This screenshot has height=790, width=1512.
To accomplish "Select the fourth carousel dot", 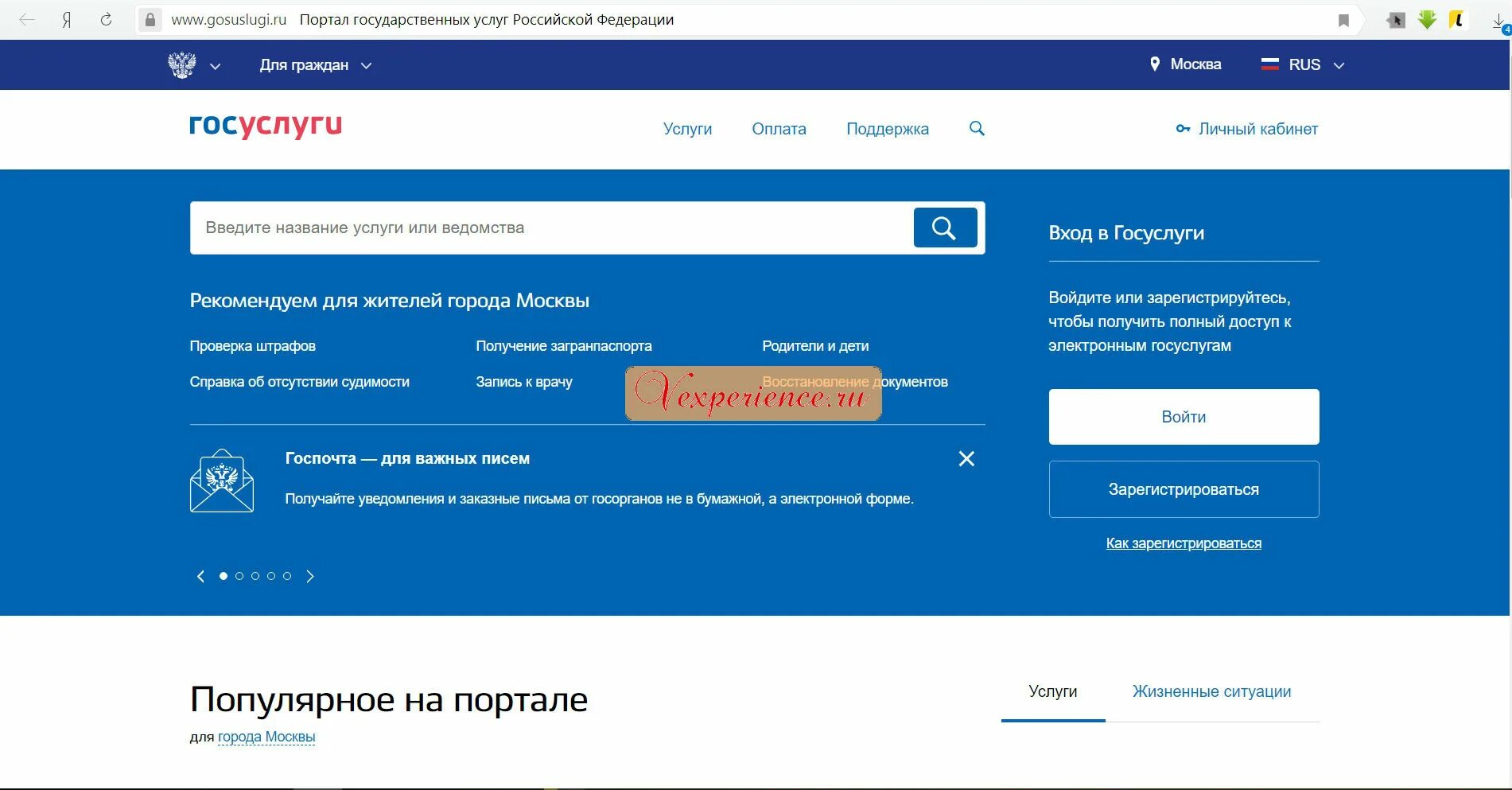I will tap(271, 576).
